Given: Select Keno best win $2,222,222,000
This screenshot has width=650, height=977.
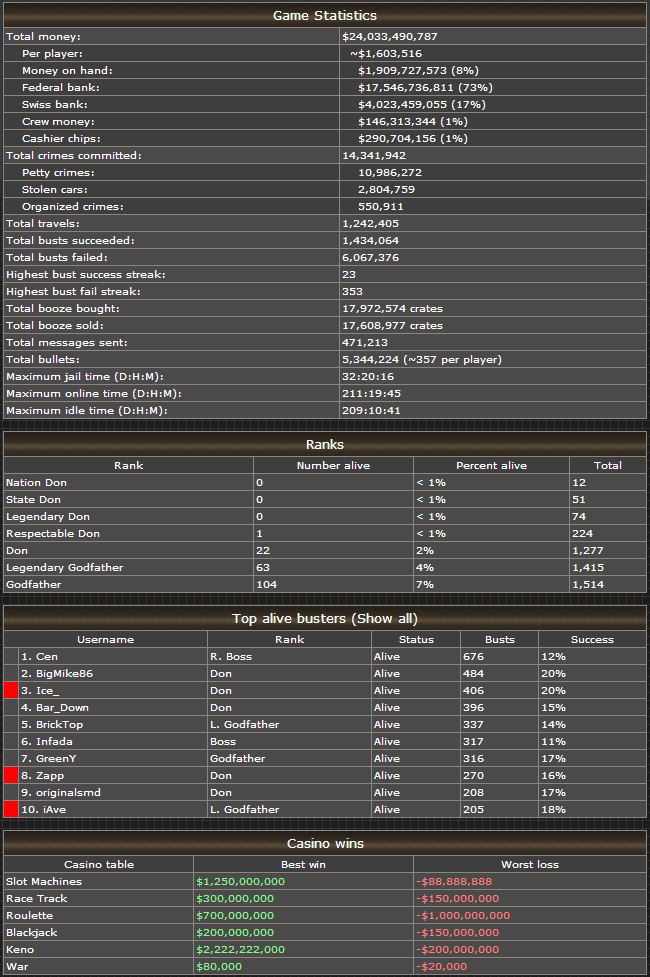Looking at the screenshot, I should click(241, 950).
